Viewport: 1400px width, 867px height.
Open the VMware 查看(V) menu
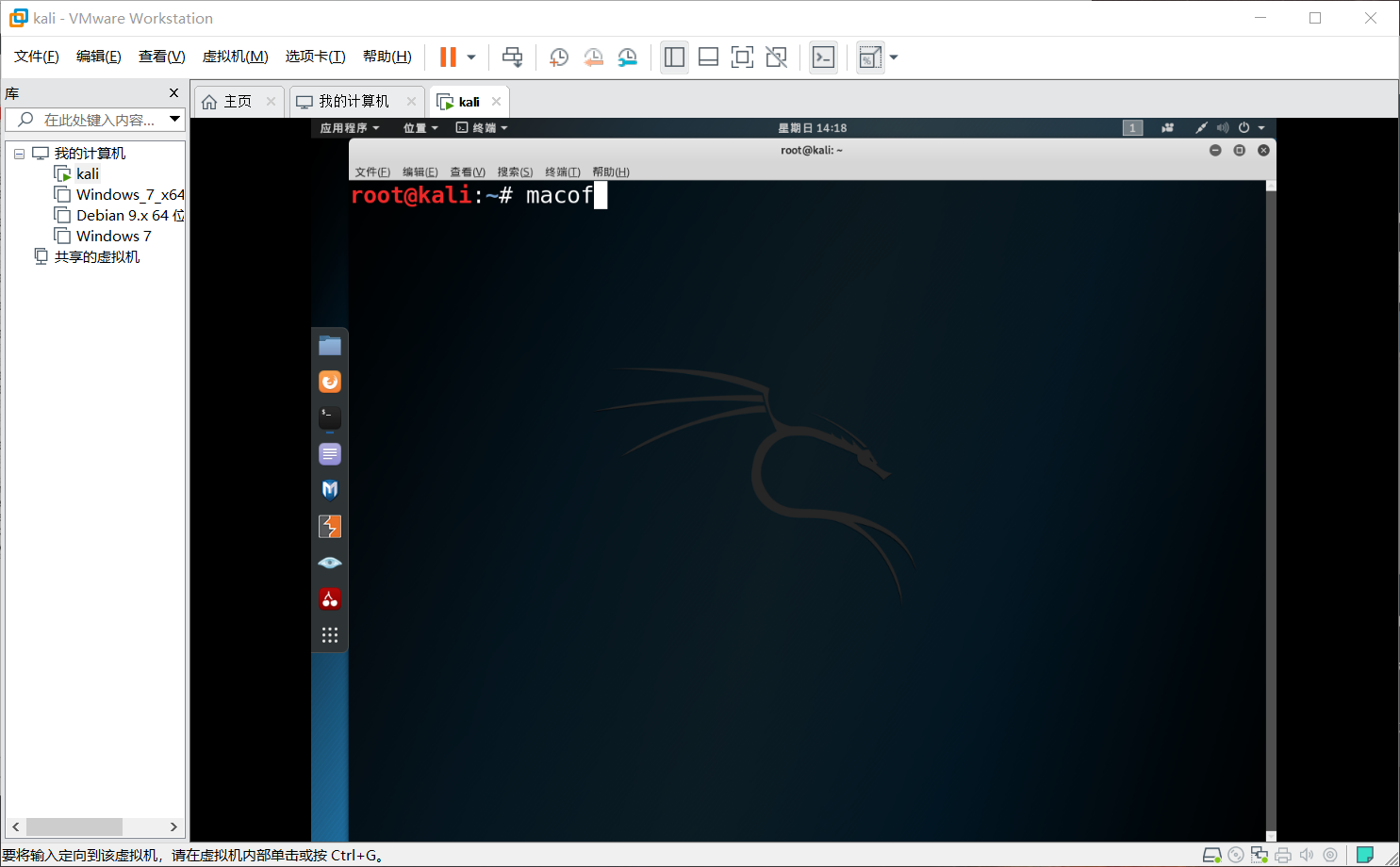(162, 57)
